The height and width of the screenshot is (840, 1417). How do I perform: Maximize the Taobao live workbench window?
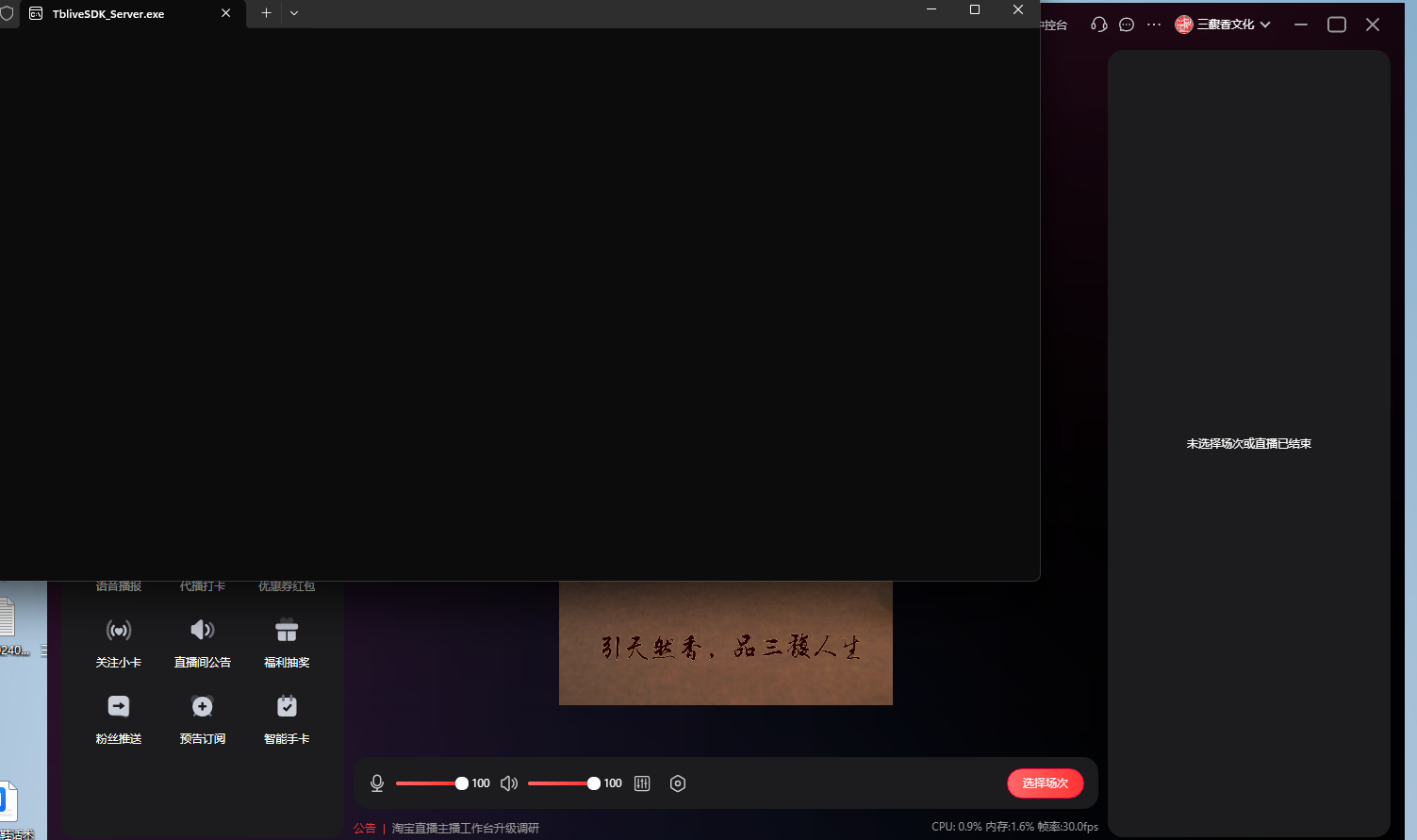[x=1337, y=25]
